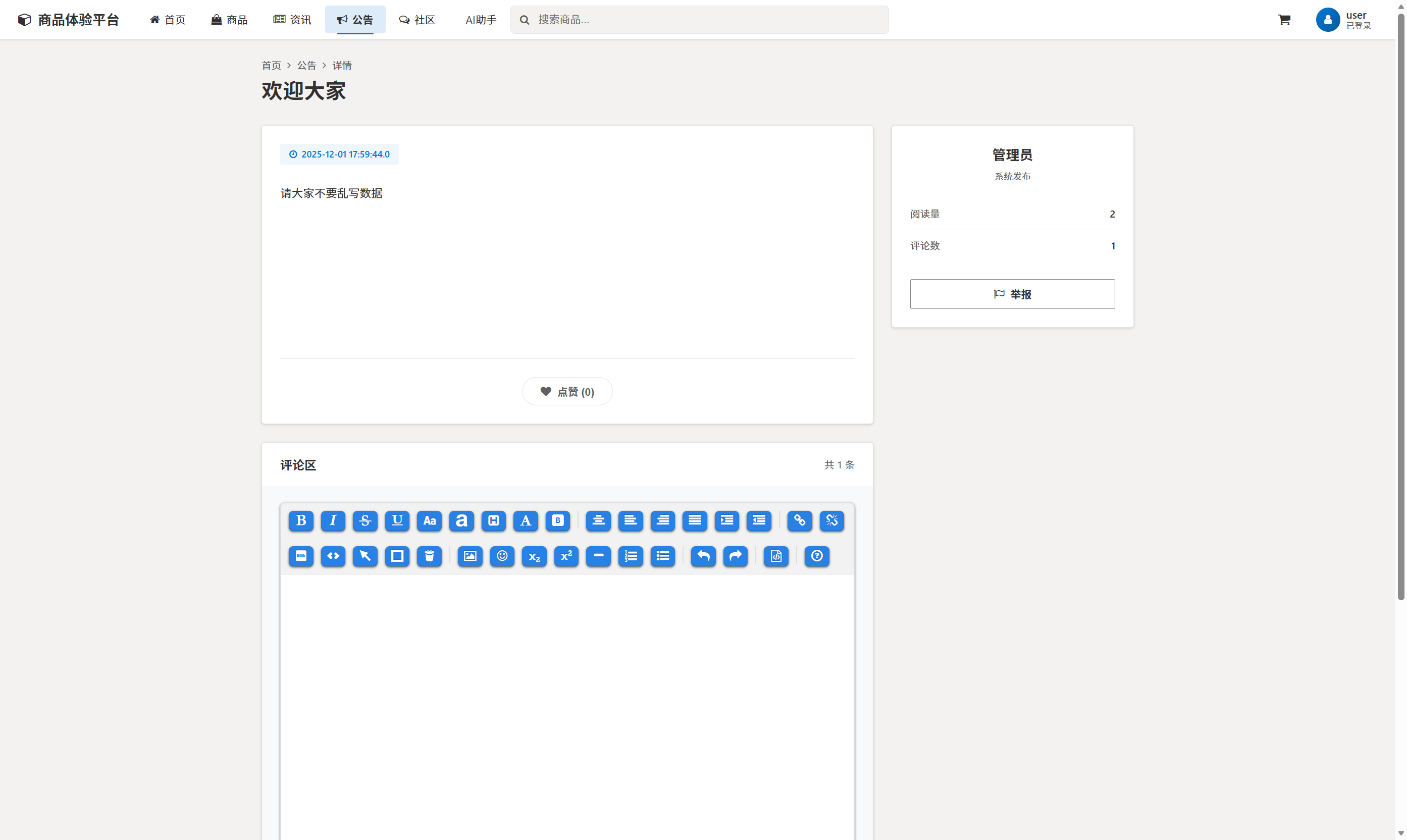Report the announcement via 举报 button
Viewport: 1407px width, 840px height.
(x=1012, y=294)
